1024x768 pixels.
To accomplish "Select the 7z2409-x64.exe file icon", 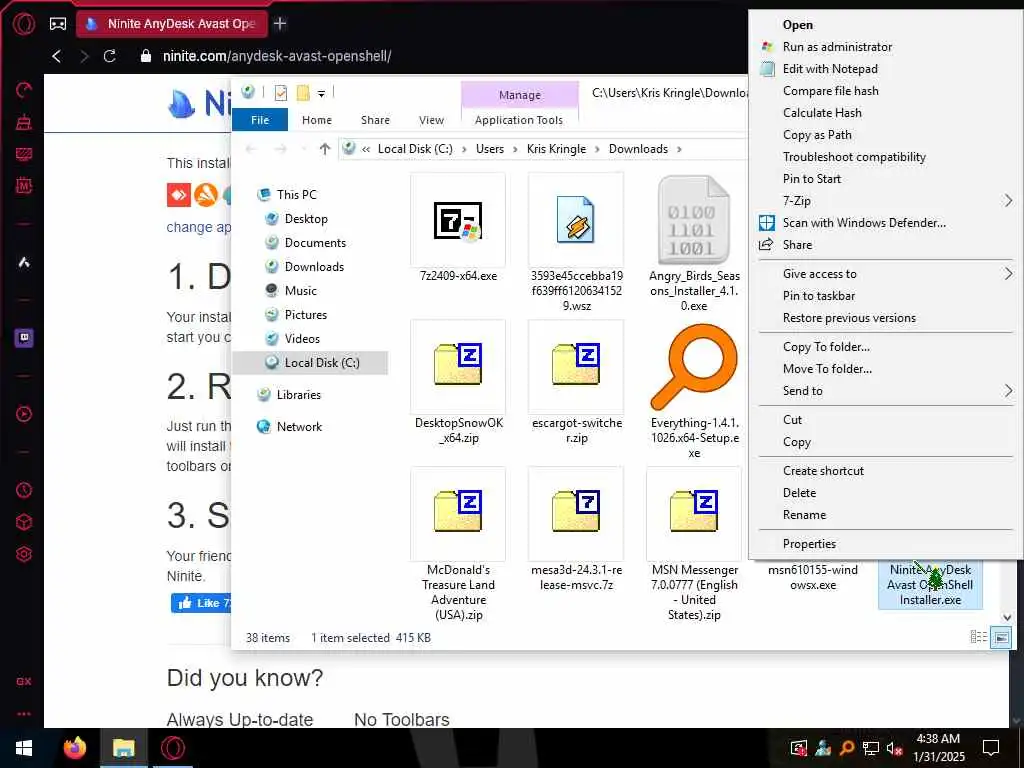I will coord(458,220).
